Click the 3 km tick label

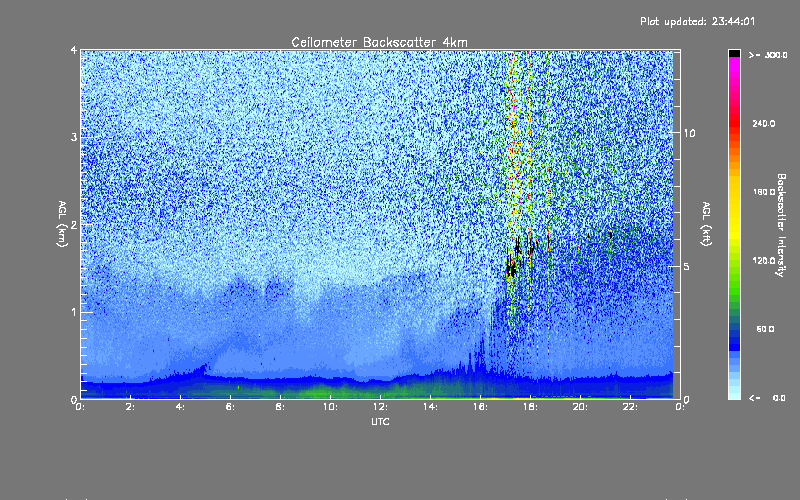pyautogui.click(x=74, y=137)
